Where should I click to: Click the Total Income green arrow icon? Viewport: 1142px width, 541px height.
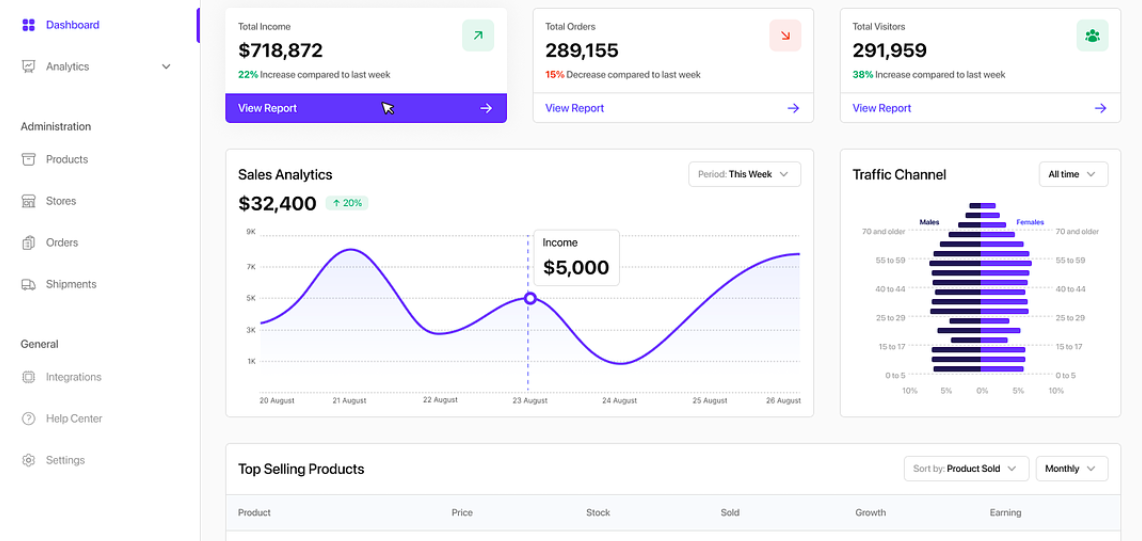click(x=478, y=36)
